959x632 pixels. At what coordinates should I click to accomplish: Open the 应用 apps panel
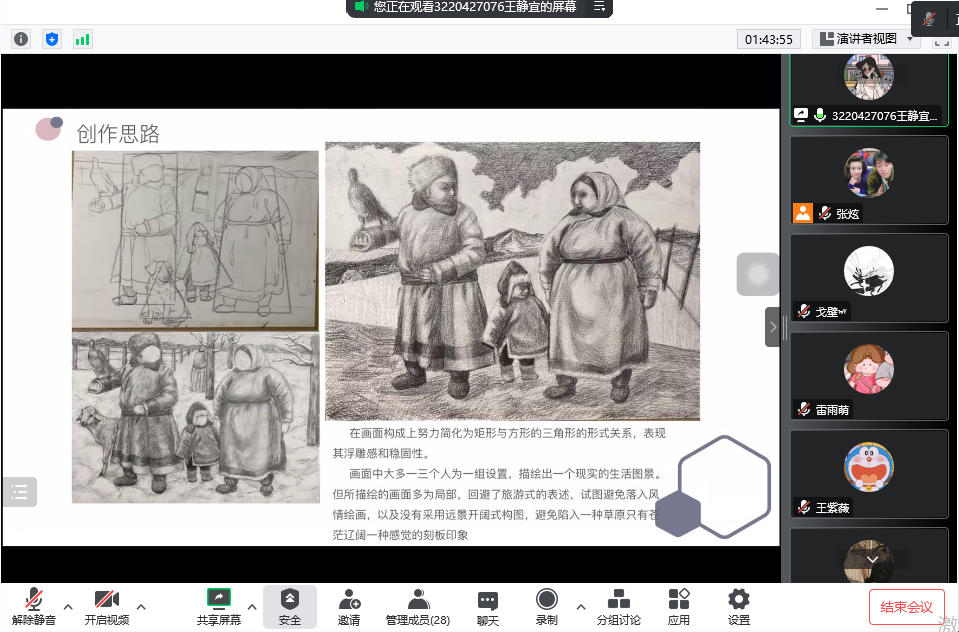click(x=679, y=606)
